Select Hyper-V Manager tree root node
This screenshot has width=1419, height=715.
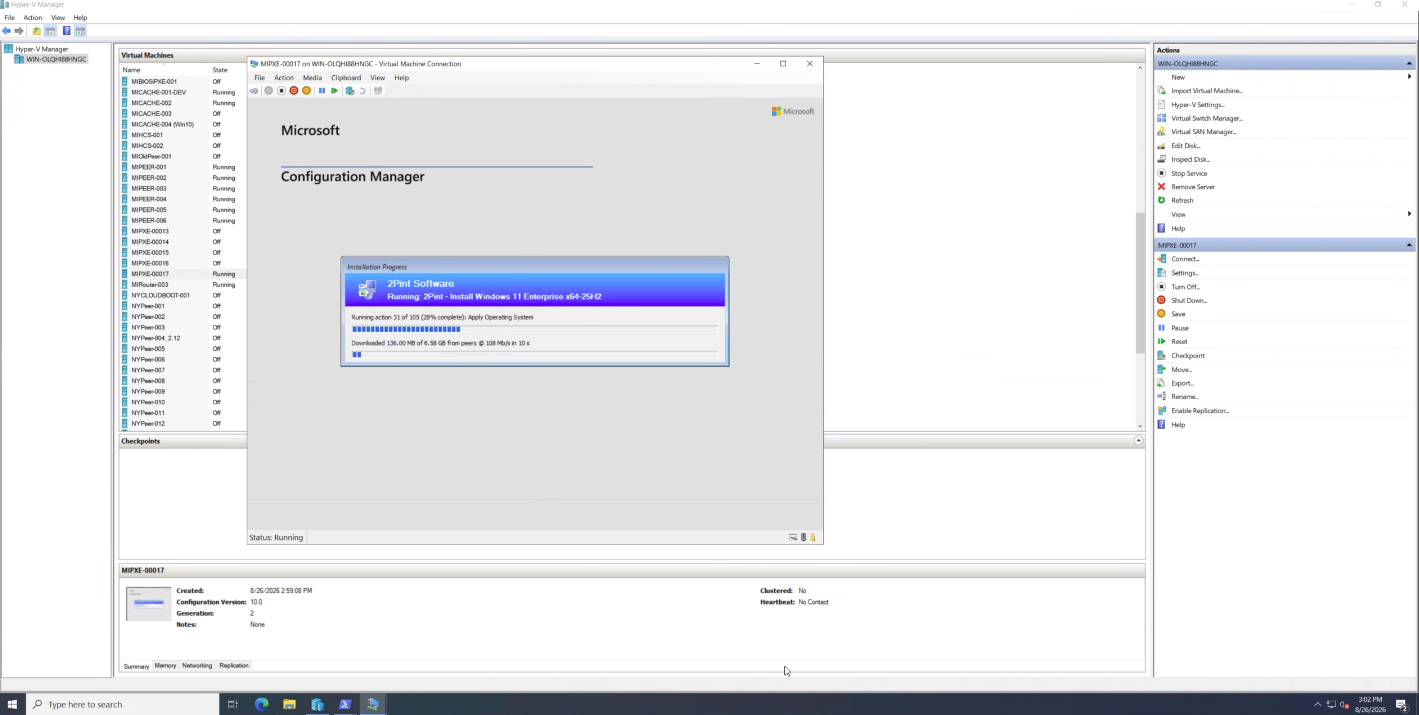click(x=42, y=49)
